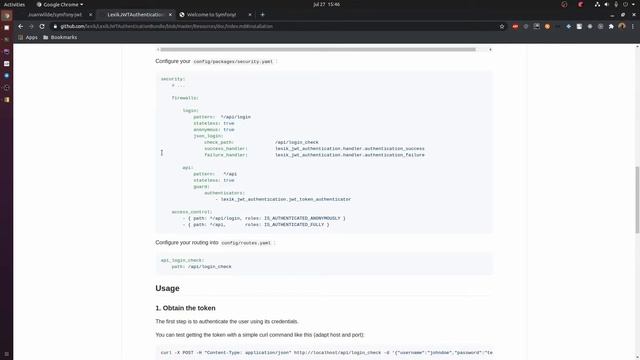
Task: Open the Activities overview
Action: 14,4
